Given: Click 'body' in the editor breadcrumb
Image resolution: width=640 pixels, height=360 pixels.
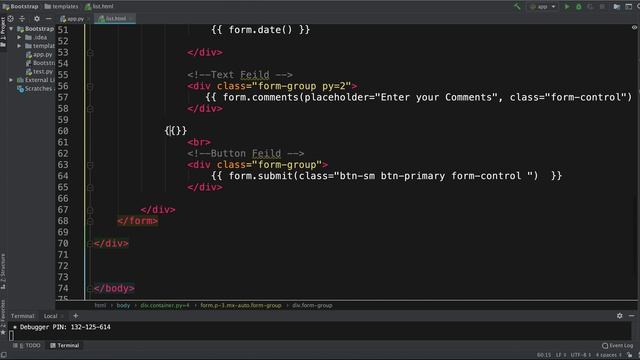Looking at the screenshot, I should click(123, 305).
